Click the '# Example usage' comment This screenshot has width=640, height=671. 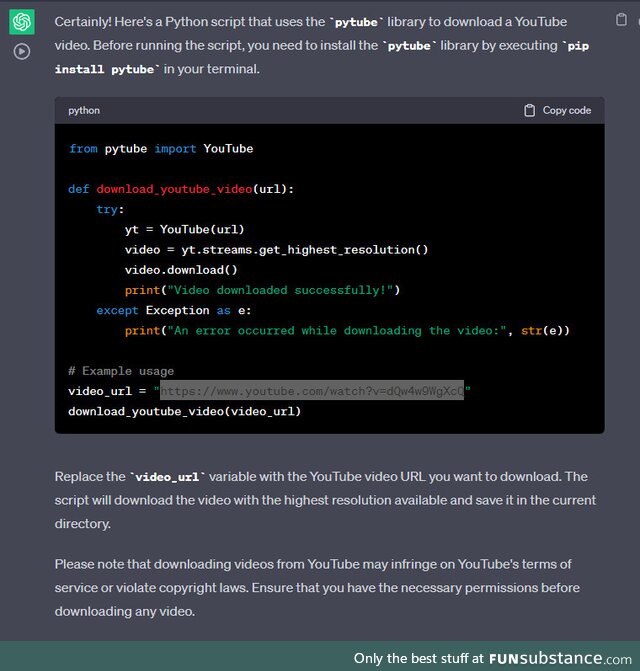point(121,371)
